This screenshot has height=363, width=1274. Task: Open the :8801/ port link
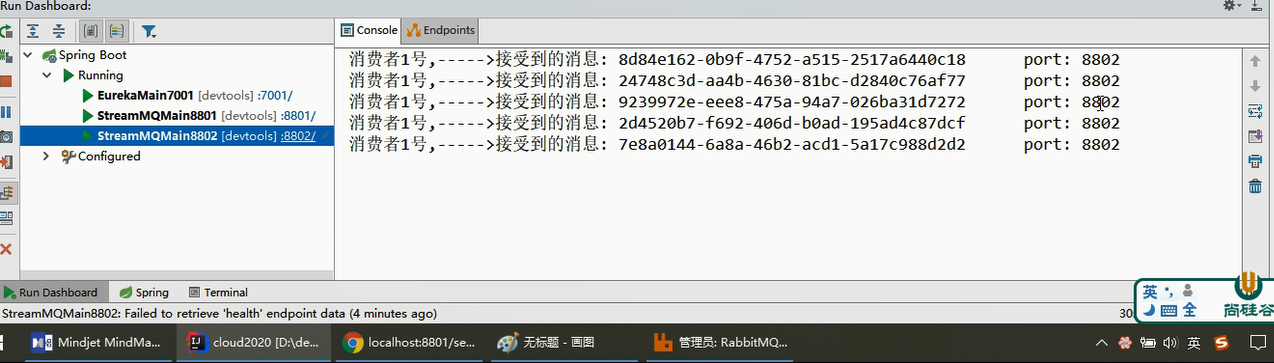[298, 116]
